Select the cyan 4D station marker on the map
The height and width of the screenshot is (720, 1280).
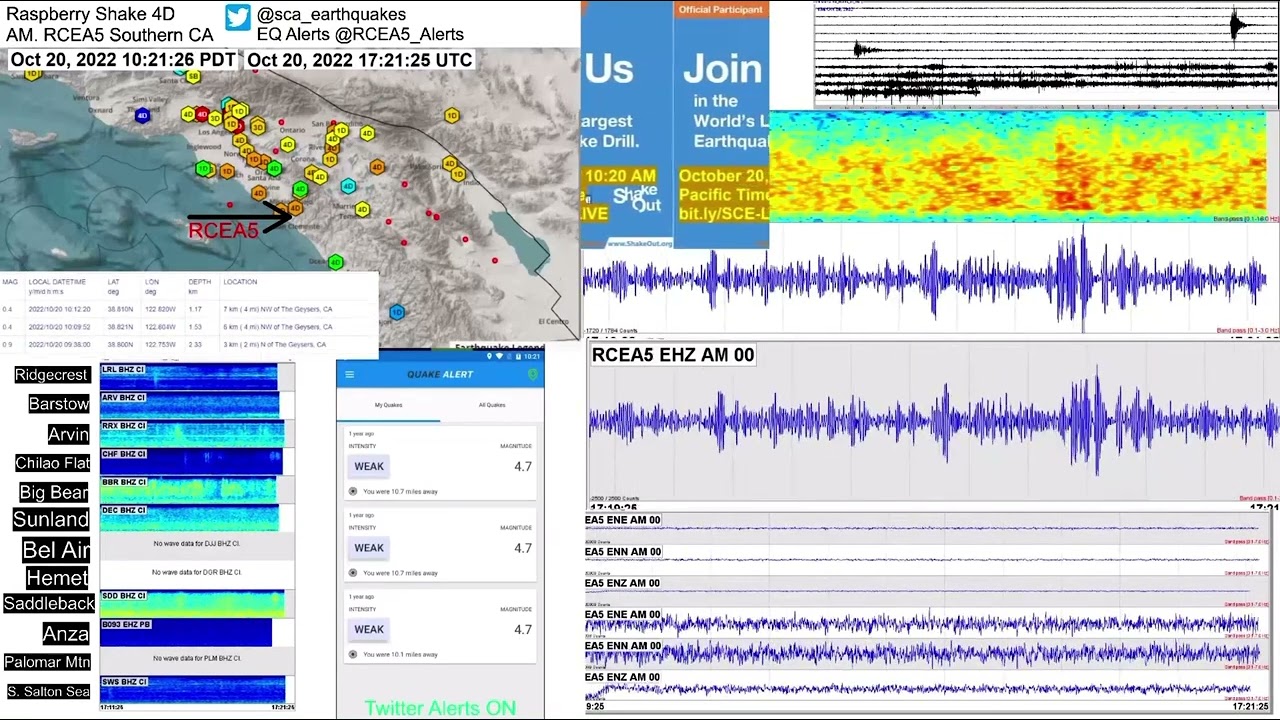[x=348, y=186]
